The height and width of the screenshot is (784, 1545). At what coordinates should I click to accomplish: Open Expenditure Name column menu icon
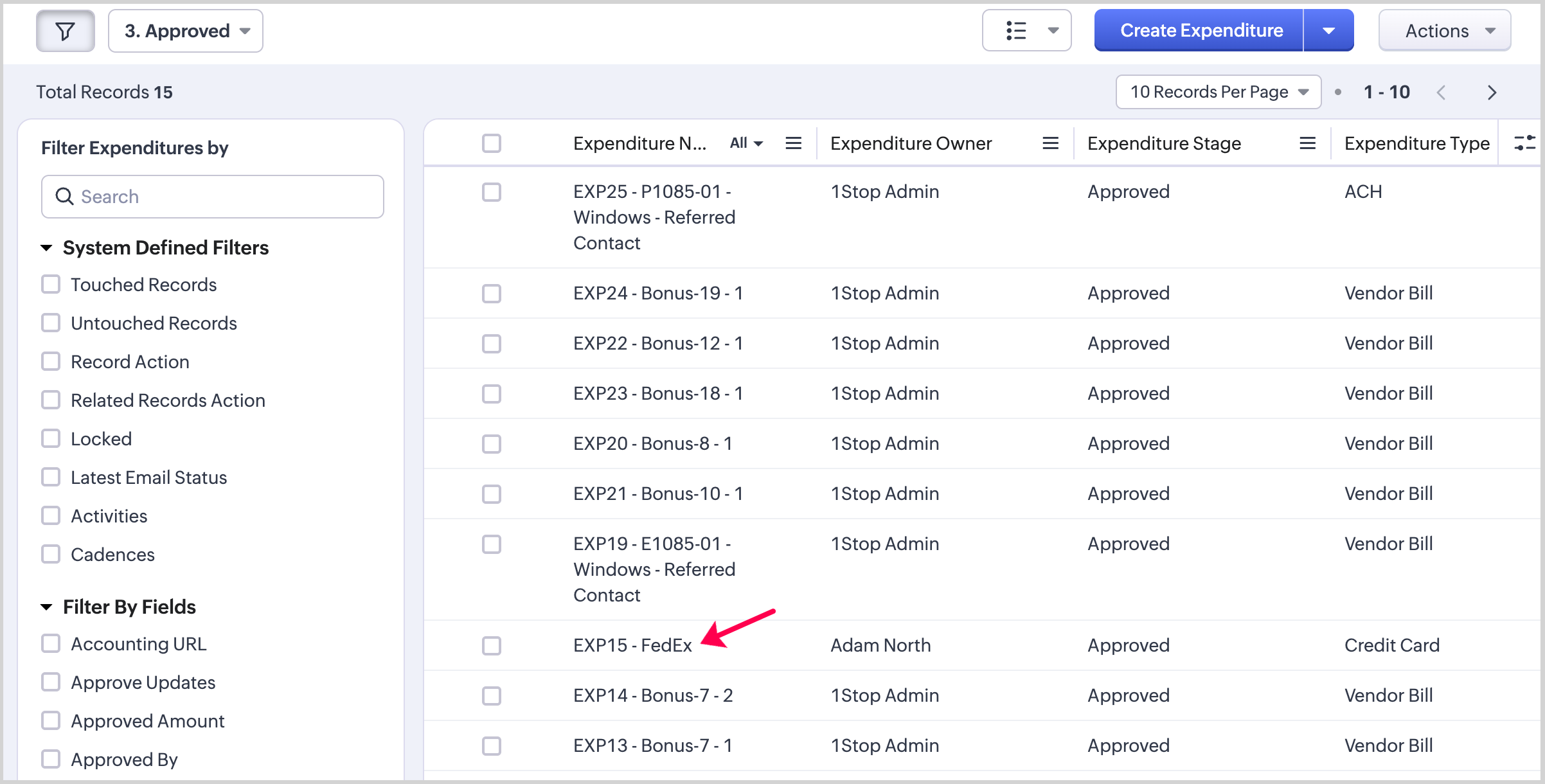point(793,143)
